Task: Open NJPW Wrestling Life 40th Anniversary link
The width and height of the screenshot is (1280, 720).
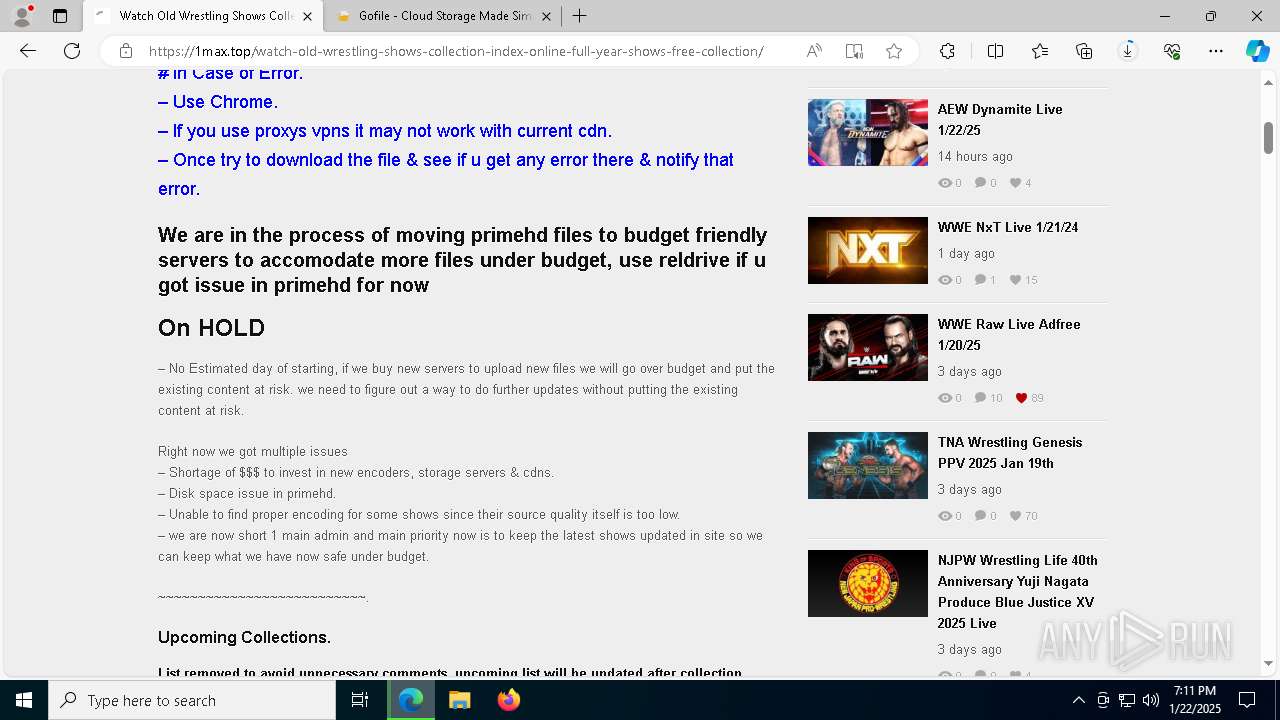Action: pyautogui.click(x=1017, y=591)
